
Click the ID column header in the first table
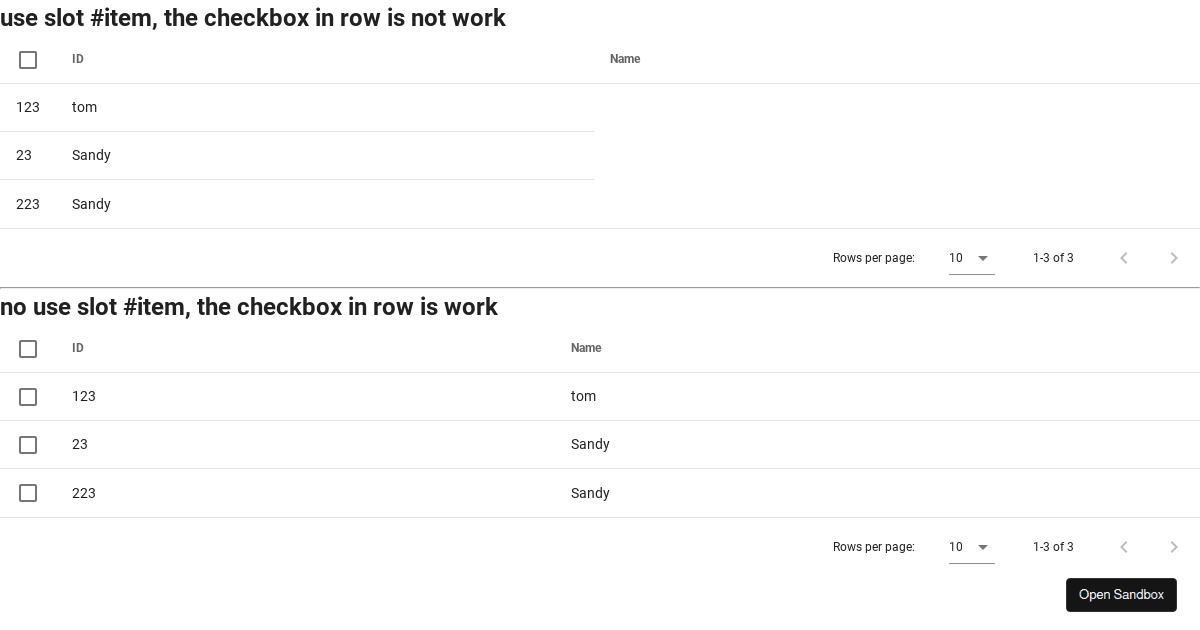coord(78,59)
